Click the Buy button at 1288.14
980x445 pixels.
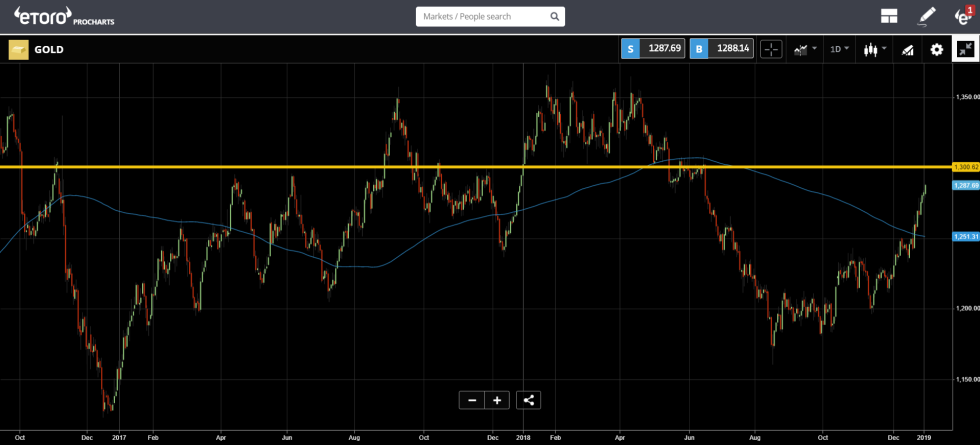[719, 49]
